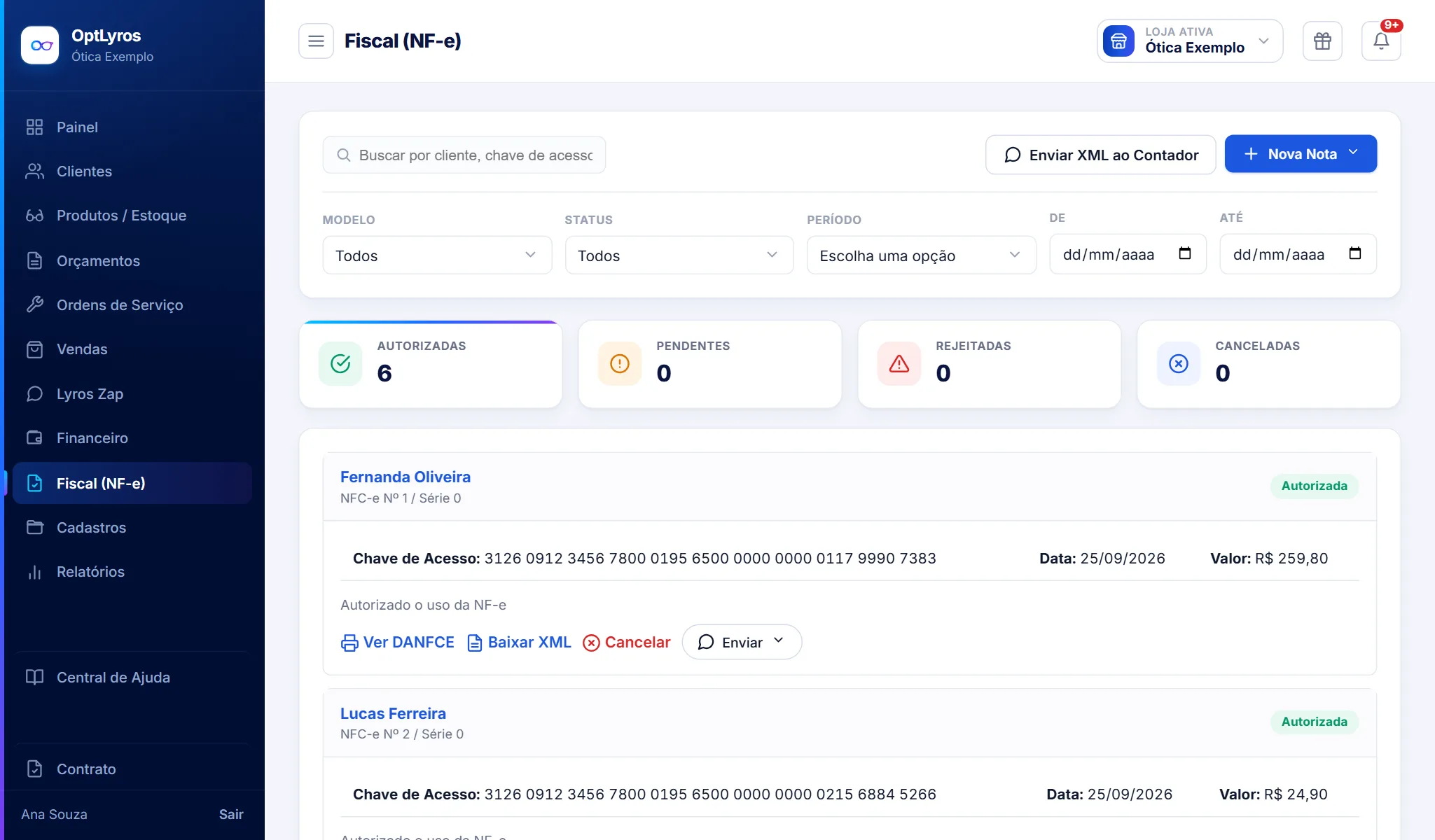The width and height of the screenshot is (1435, 840).
Task: Click the Pendentes warning circle icon
Action: (620, 363)
